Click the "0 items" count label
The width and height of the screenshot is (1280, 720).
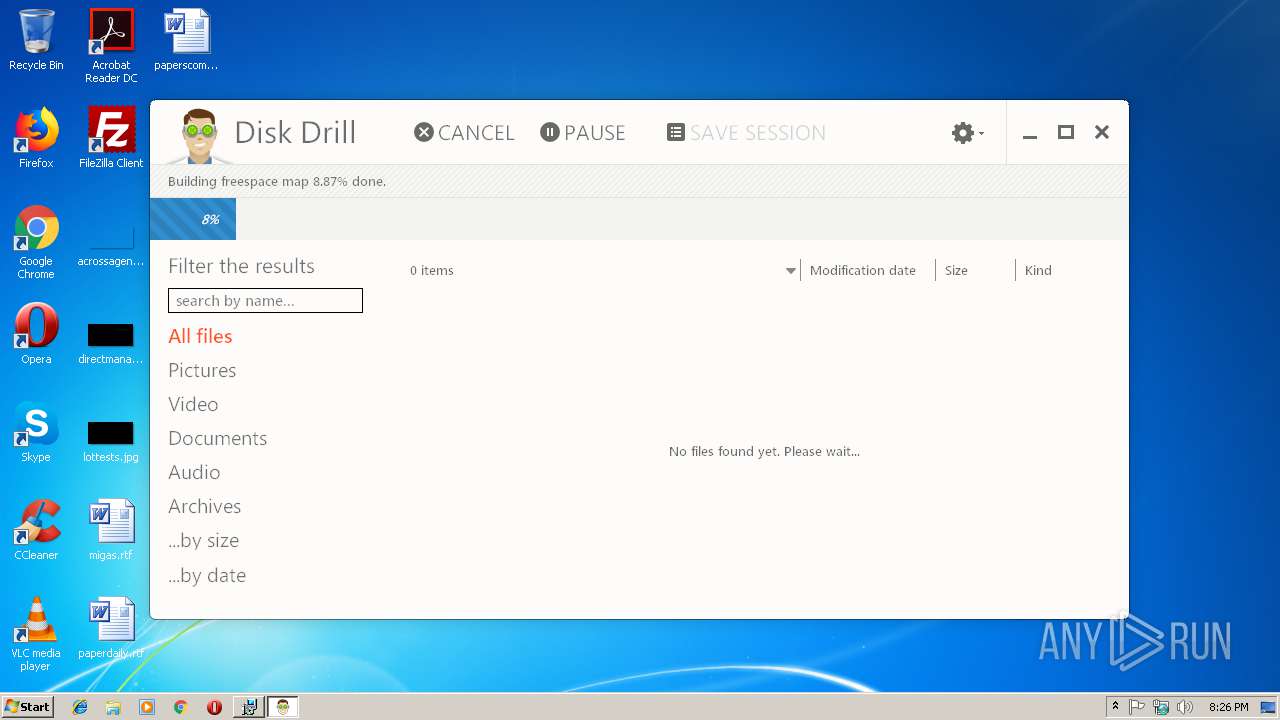432,270
